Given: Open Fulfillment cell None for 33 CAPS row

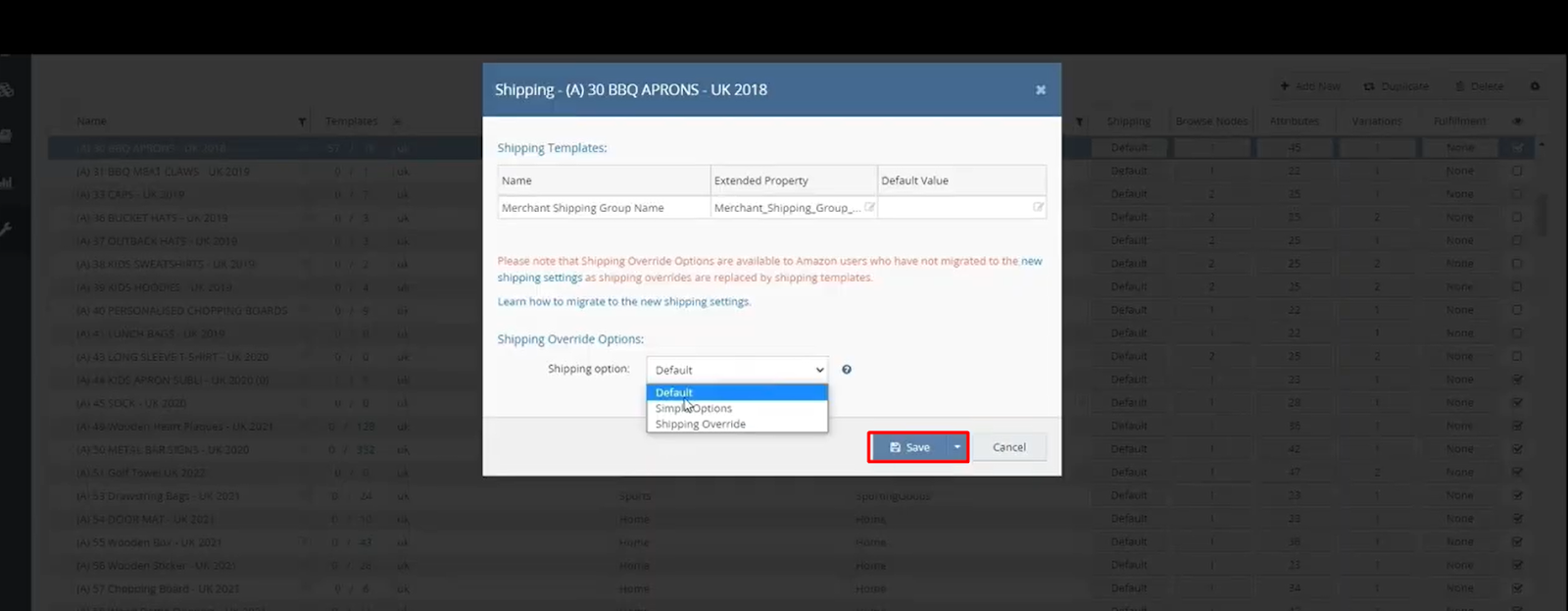Looking at the screenshot, I should click(1459, 194).
